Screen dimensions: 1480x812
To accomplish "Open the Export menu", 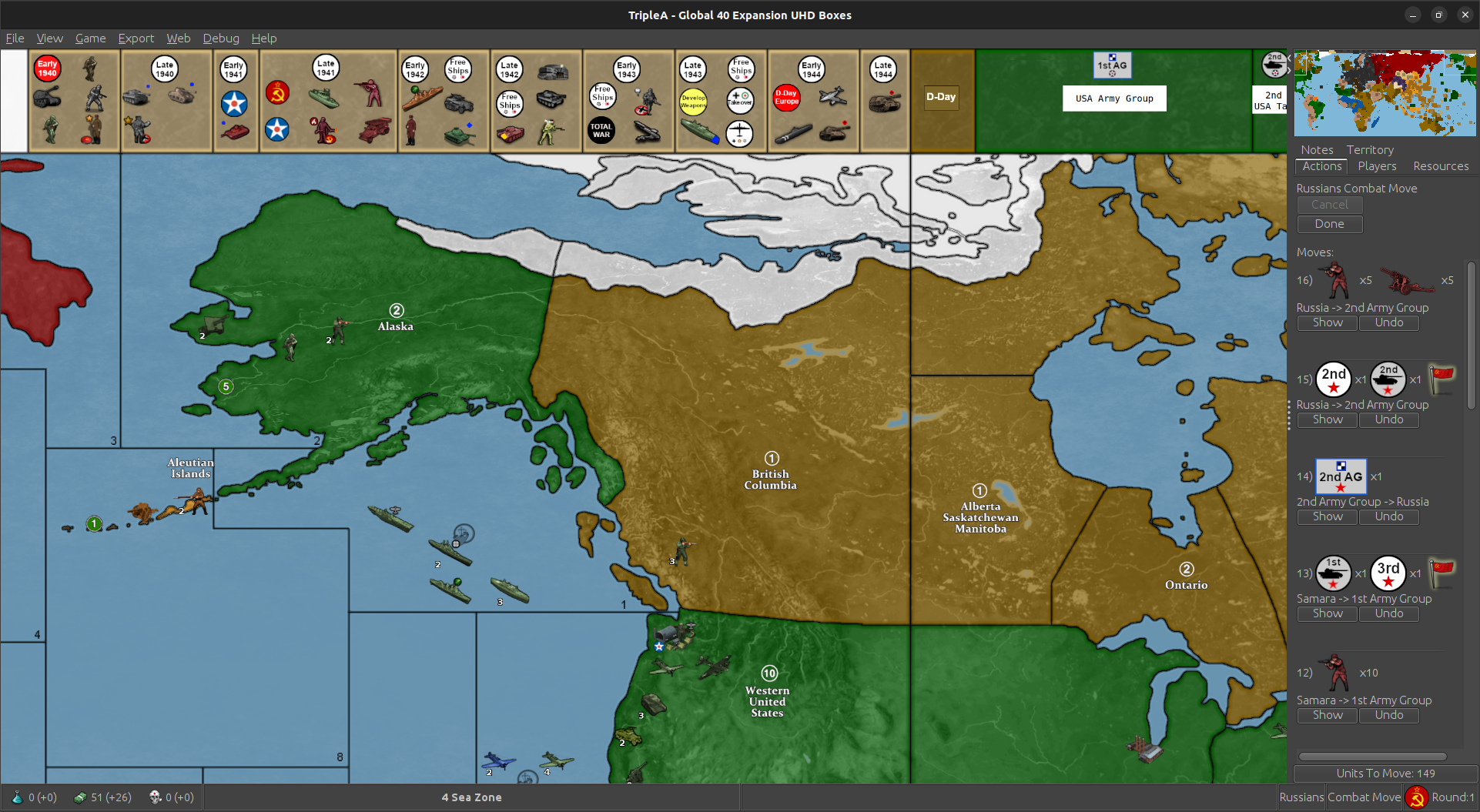I will click(x=136, y=38).
